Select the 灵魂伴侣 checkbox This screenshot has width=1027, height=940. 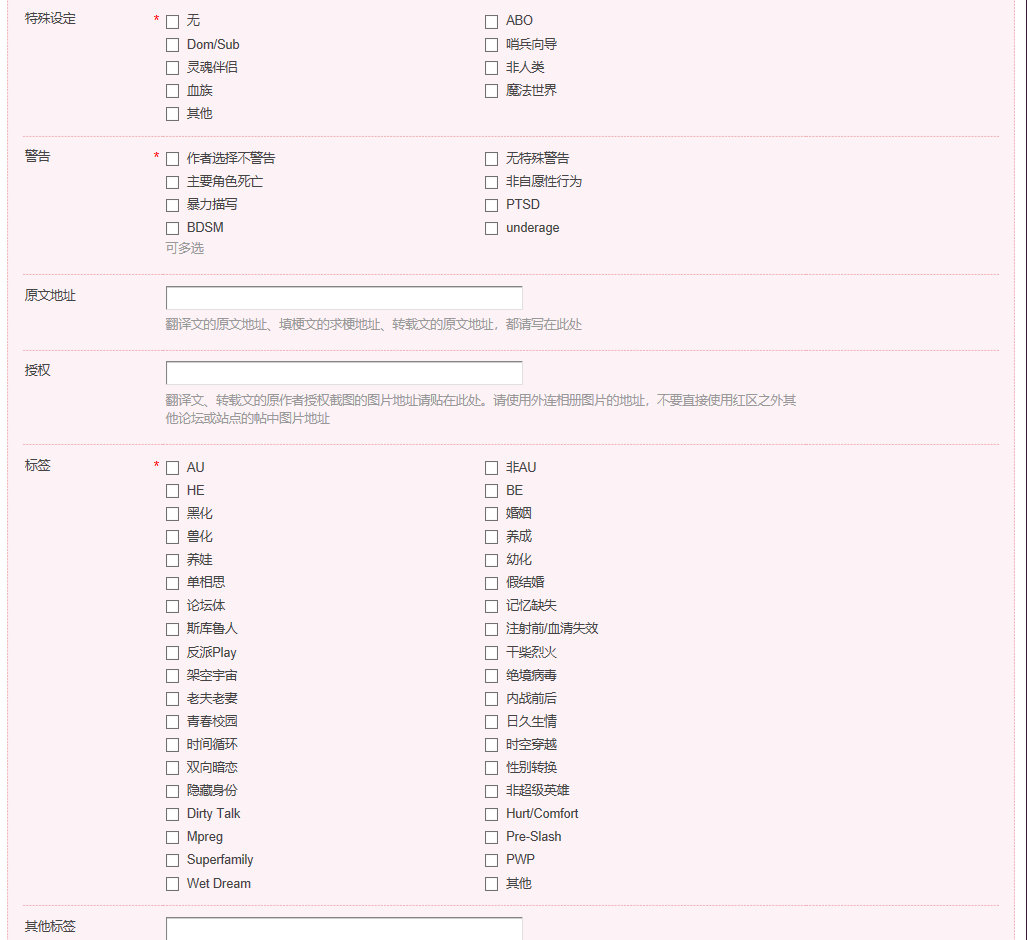click(x=172, y=67)
